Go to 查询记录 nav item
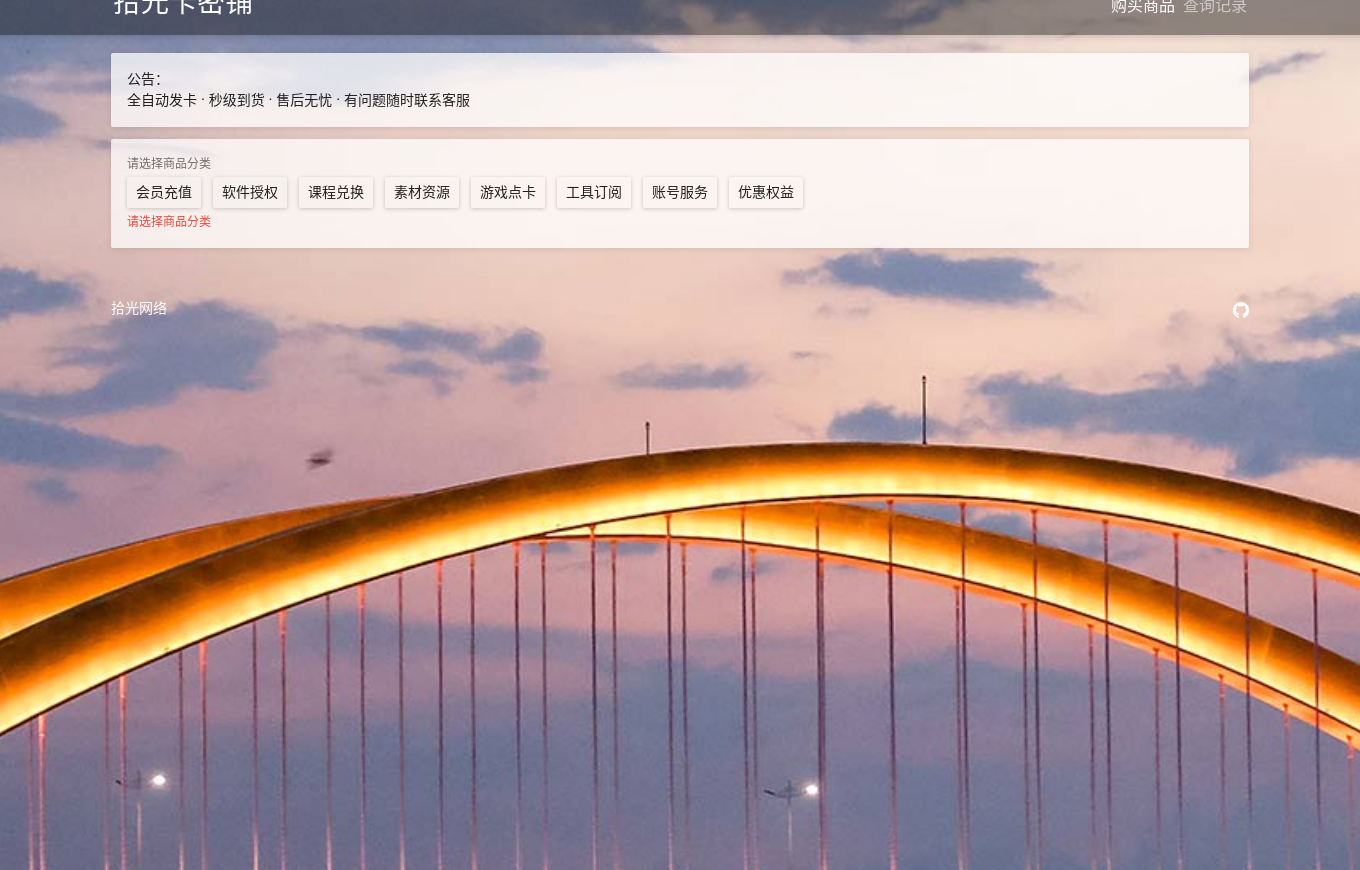This screenshot has width=1360, height=870. coord(1215,7)
